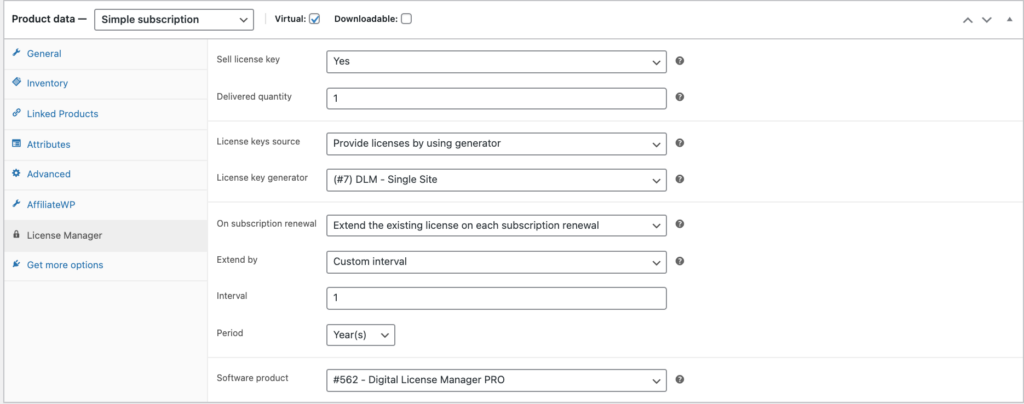Click help icon for Software product
This screenshot has width=1024, height=404.
(679, 379)
